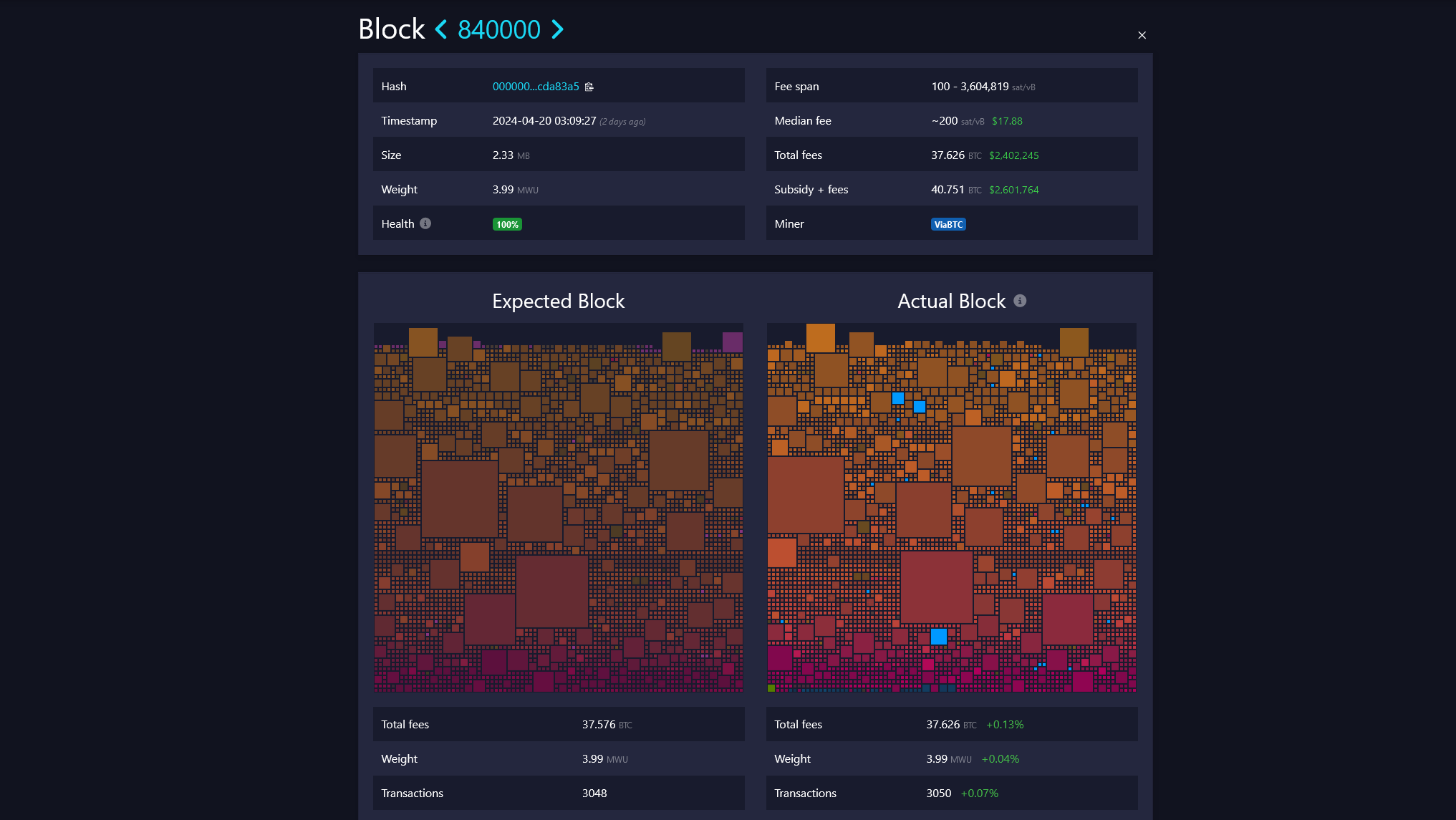
Task: Click the Actual Block heading text
Action: coord(951,302)
